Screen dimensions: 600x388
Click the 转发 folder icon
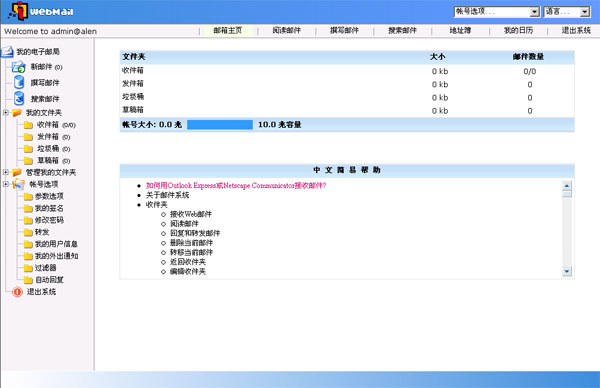[28, 232]
